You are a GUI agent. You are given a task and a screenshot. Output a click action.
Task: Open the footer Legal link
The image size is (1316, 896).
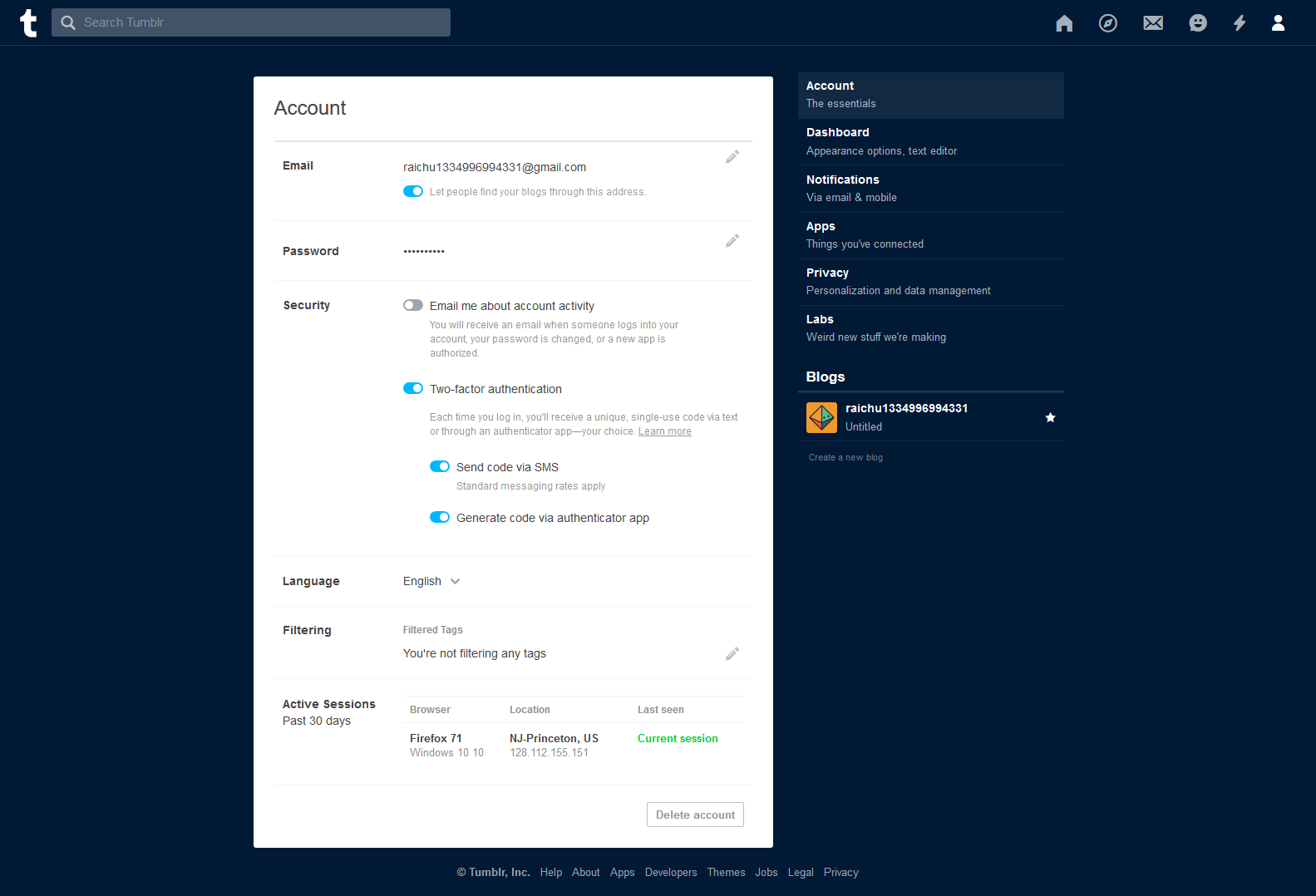click(801, 872)
